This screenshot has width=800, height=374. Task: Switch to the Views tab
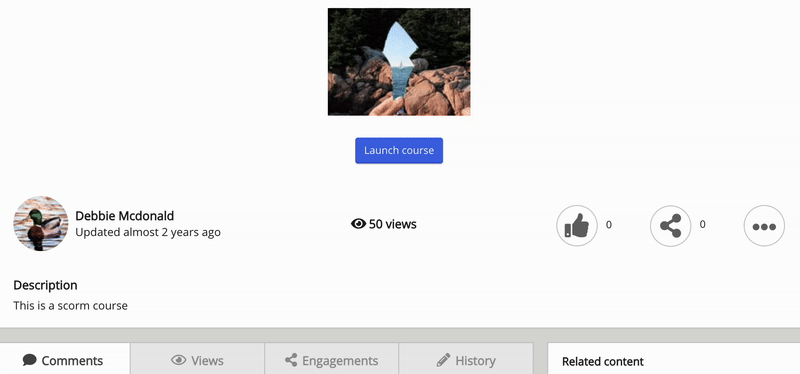[x=197, y=360]
